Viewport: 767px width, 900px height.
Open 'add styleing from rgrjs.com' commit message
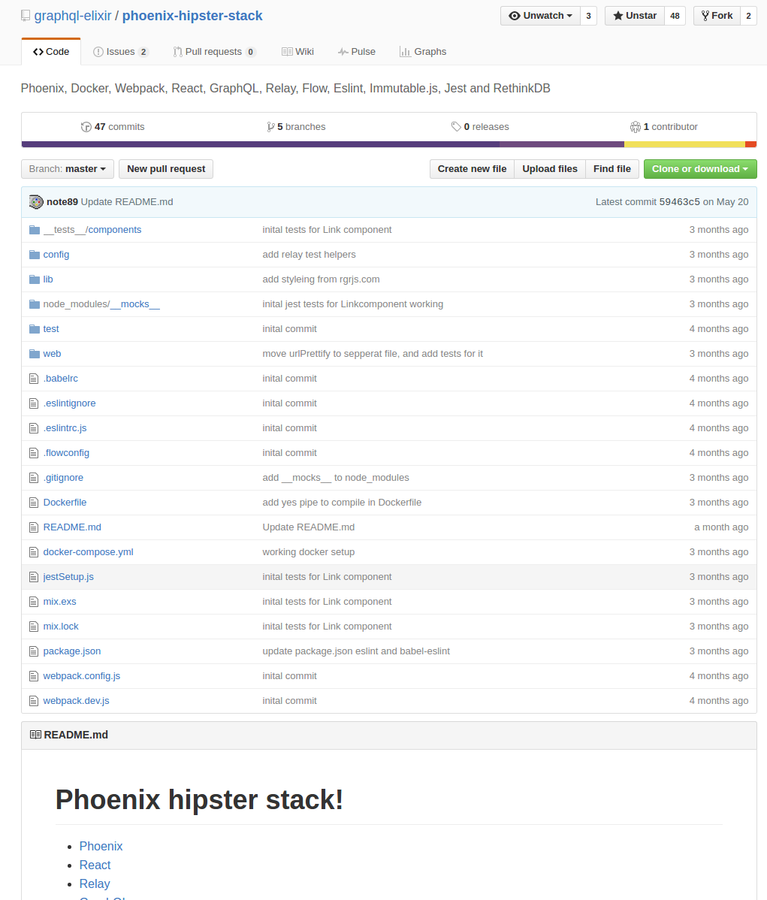tap(321, 279)
